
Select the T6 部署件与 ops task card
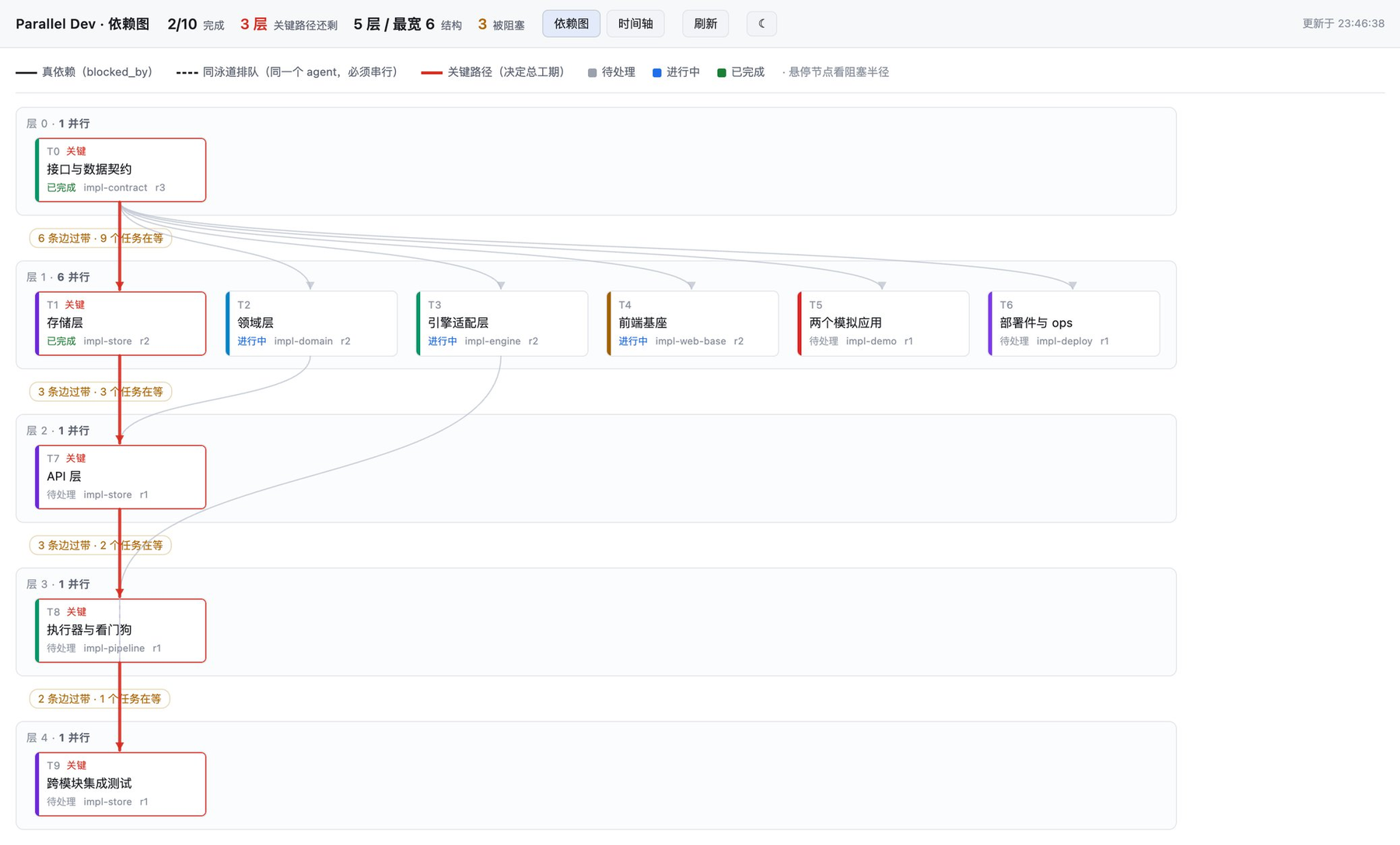click(x=1073, y=323)
